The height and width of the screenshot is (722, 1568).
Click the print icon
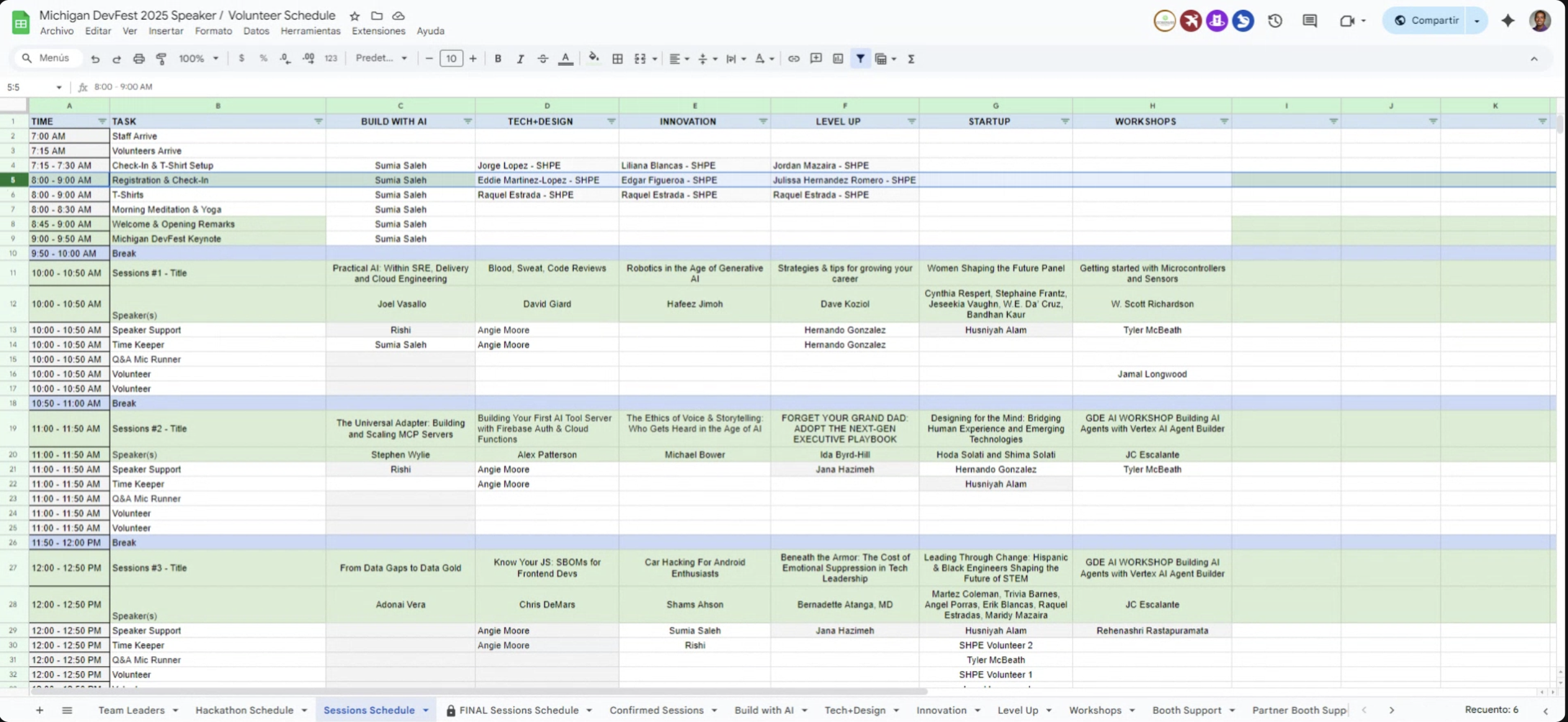pos(139,58)
